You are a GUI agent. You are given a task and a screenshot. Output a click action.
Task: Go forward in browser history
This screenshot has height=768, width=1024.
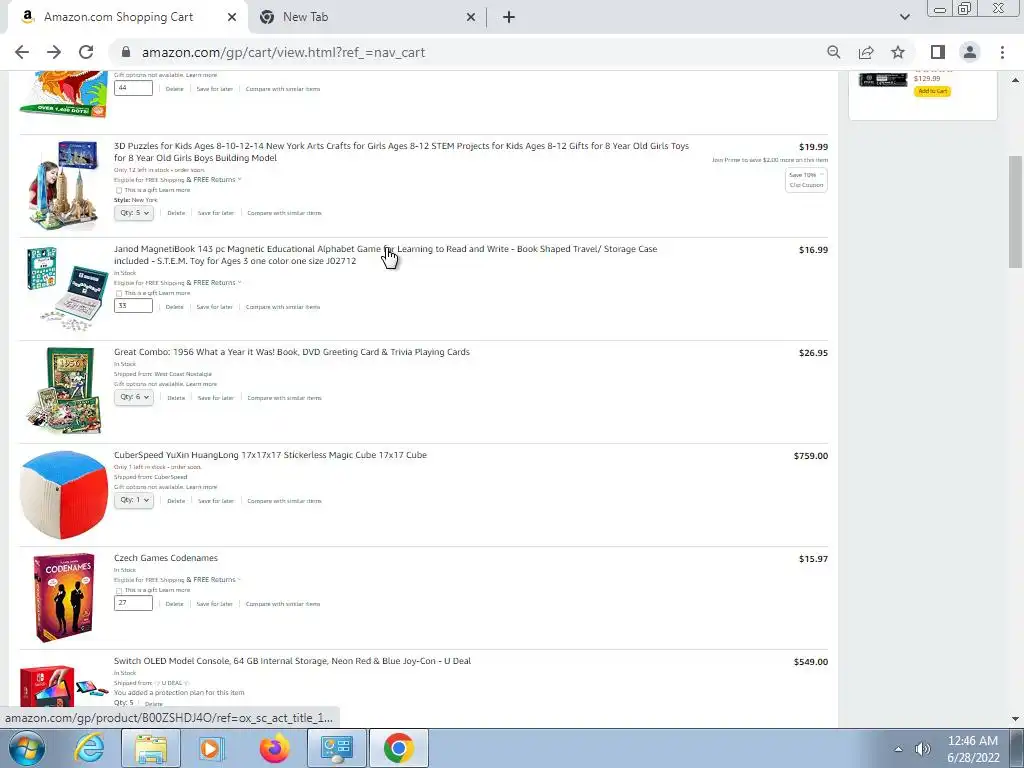(54, 52)
